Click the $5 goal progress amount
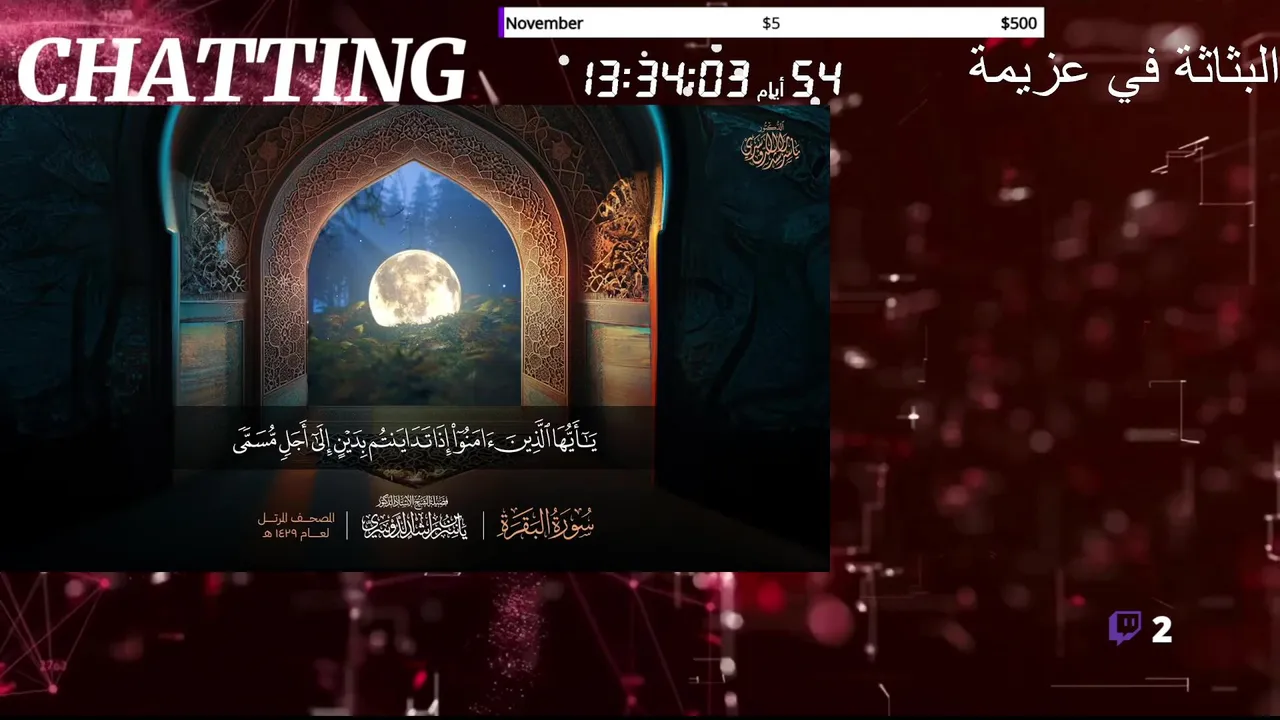 771,23
